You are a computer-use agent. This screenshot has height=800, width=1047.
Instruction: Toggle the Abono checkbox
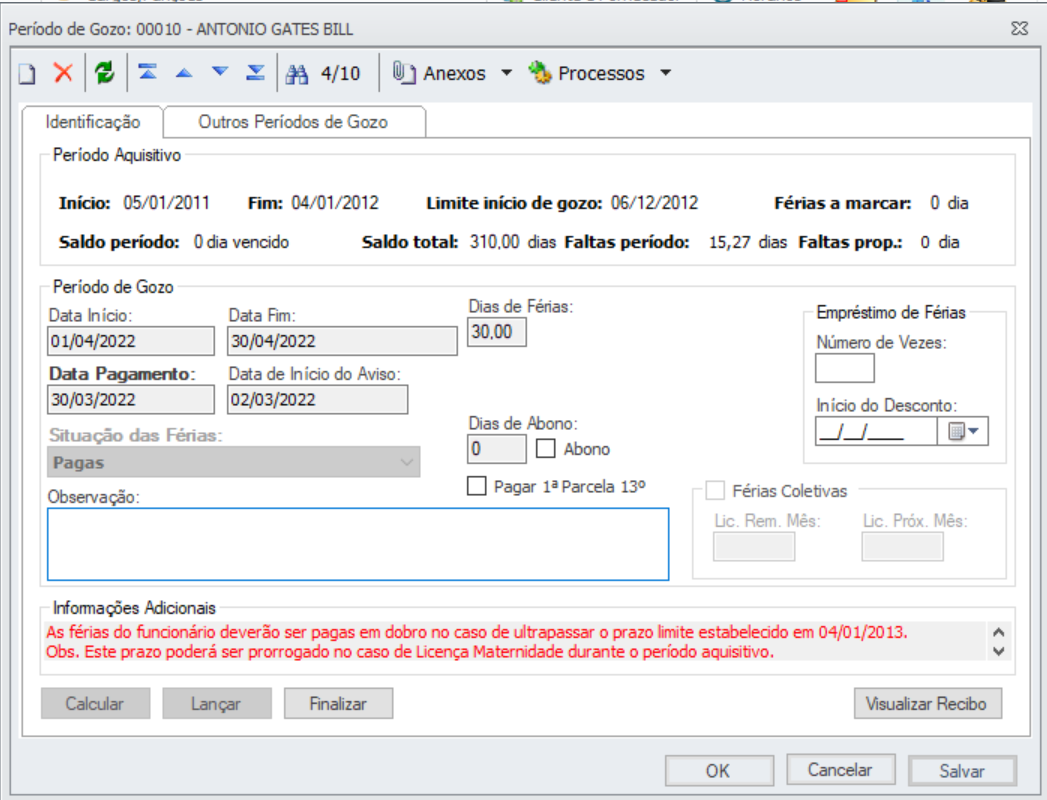[x=546, y=448]
